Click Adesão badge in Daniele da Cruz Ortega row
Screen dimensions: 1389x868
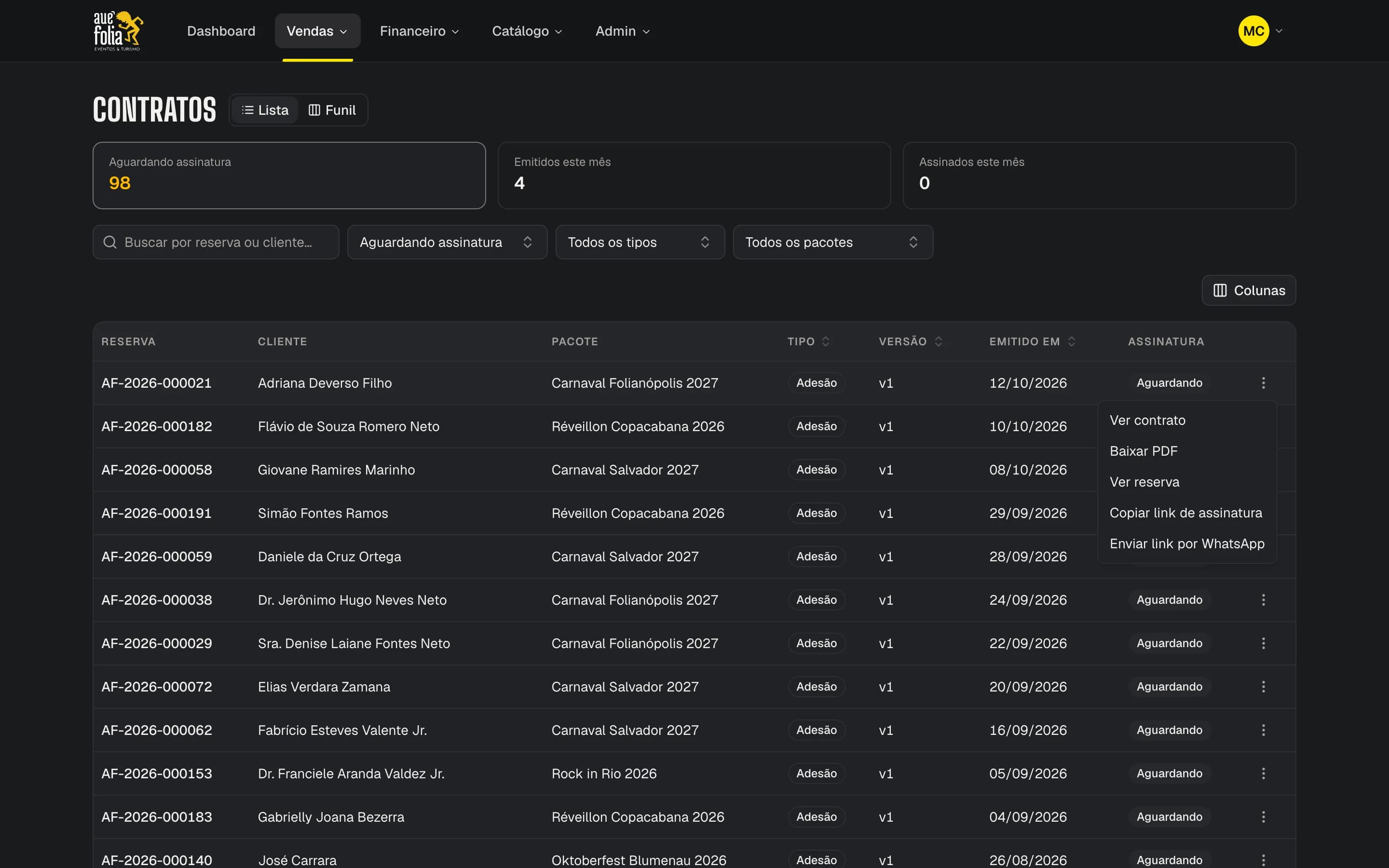(x=816, y=557)
